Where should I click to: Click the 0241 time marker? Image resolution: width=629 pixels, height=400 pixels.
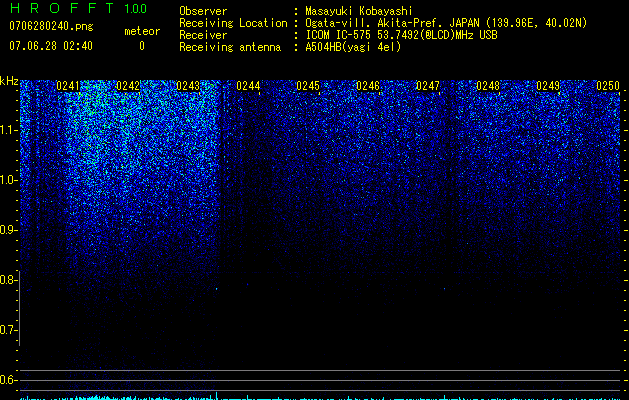(x=68, y=86)
